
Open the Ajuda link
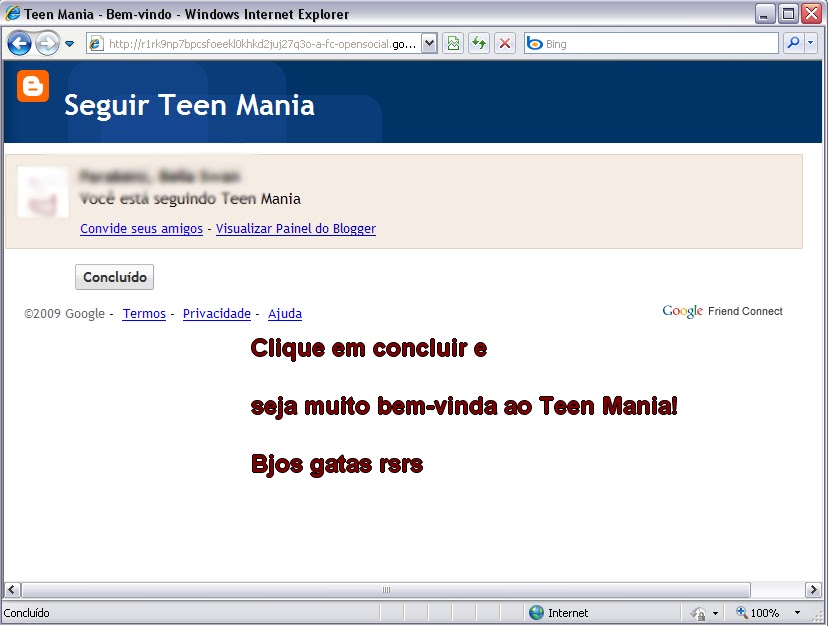(x=285, y=314)
